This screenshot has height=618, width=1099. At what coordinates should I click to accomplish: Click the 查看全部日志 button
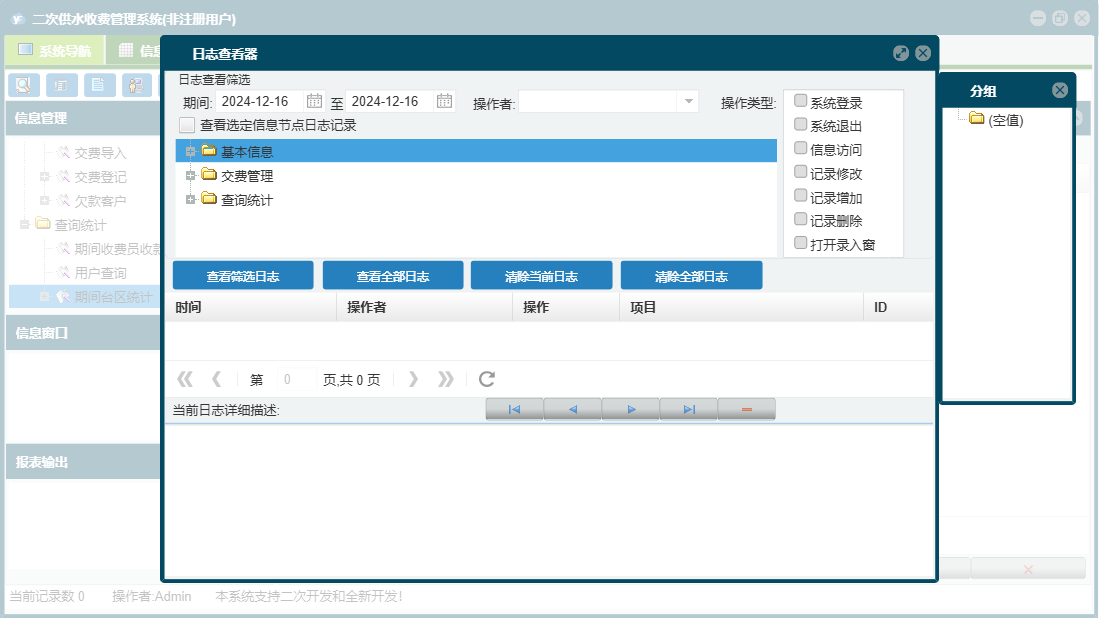(x=392, y=275)
